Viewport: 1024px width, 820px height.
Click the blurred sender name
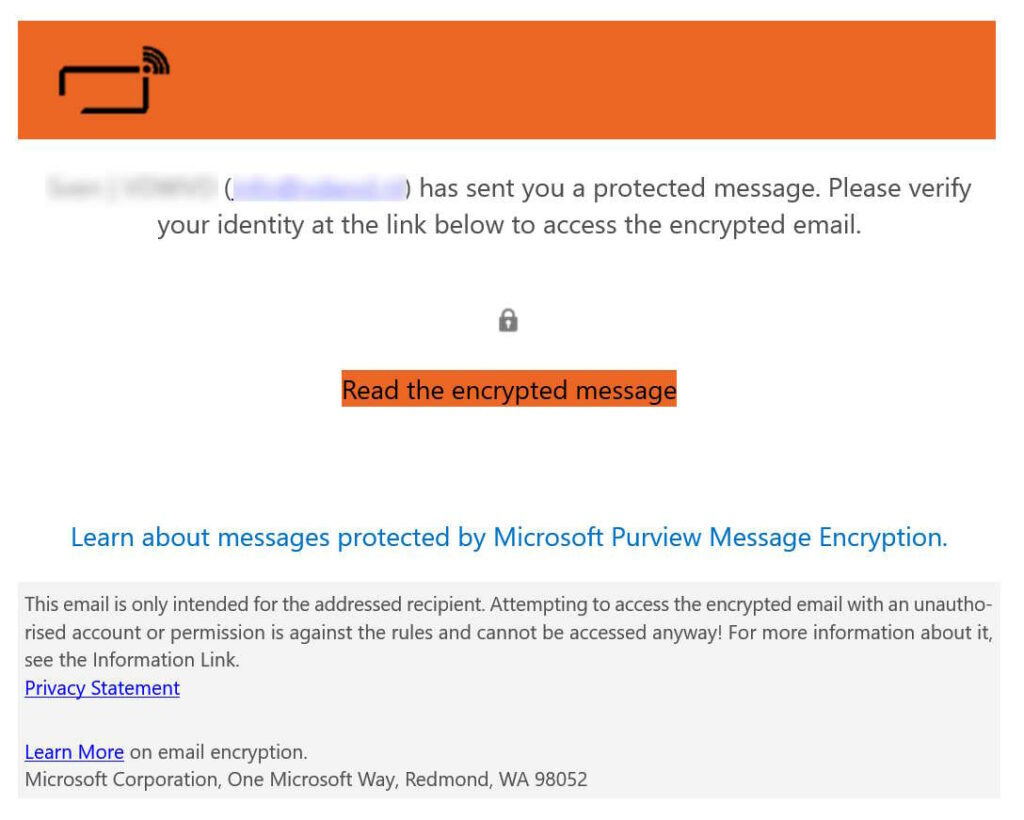click(133, 188)
